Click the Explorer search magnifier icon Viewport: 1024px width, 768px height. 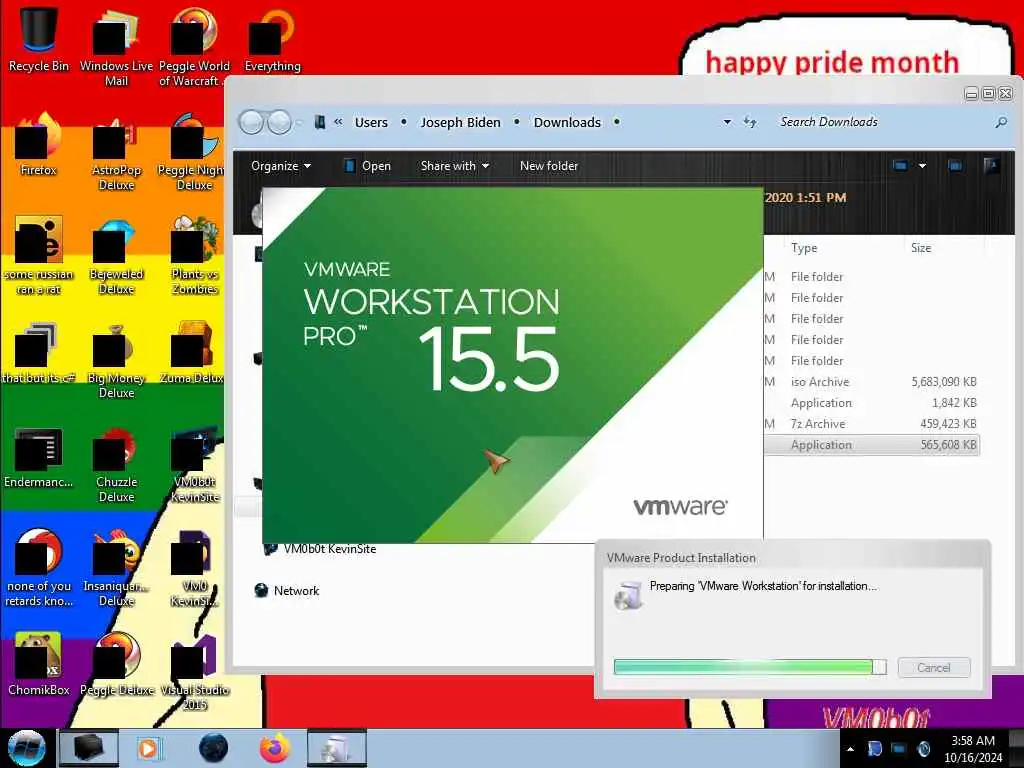pyautogui.click(x=1000, y=122)
